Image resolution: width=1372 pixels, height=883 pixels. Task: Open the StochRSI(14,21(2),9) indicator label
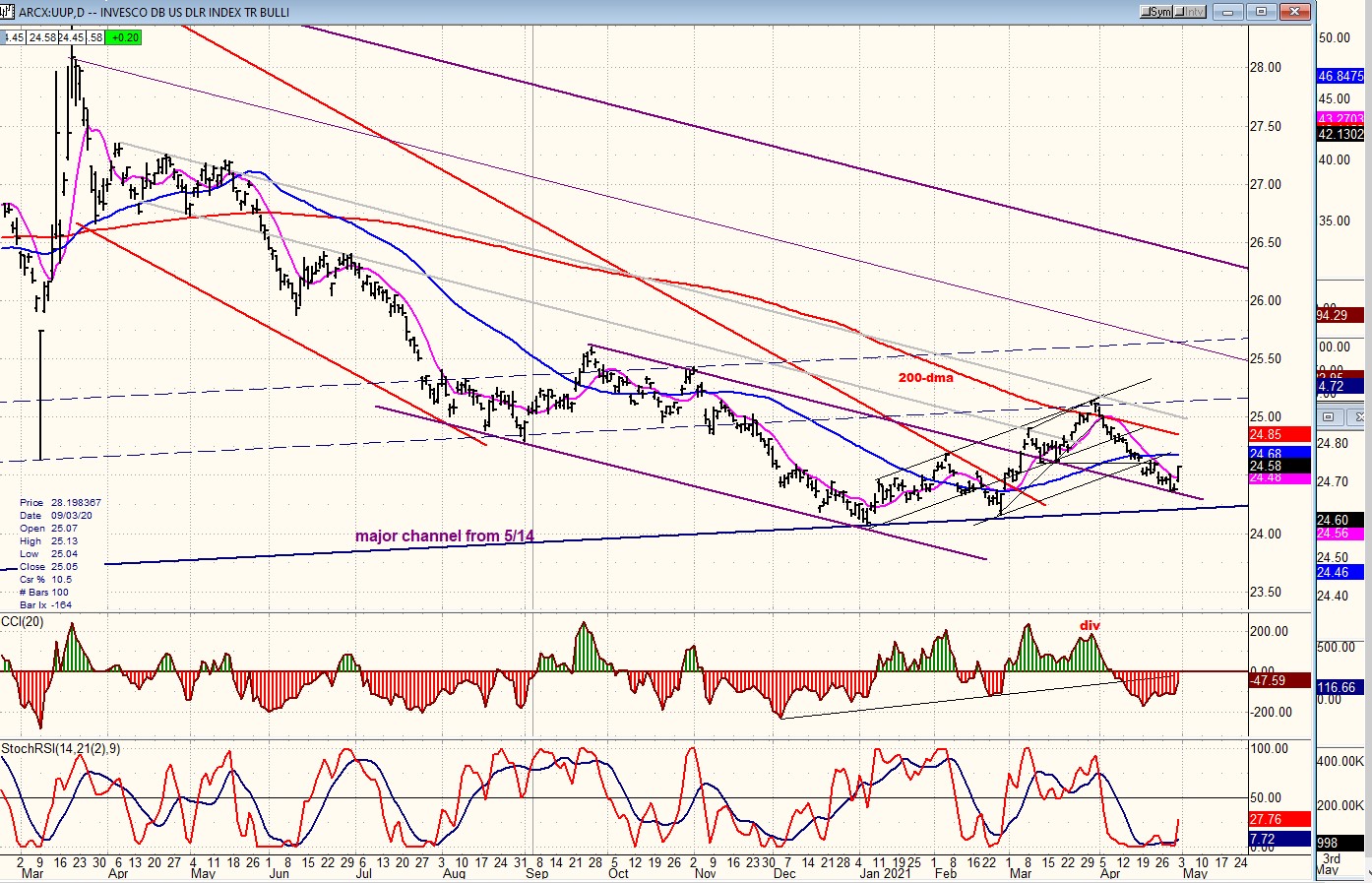coord(59,749)
